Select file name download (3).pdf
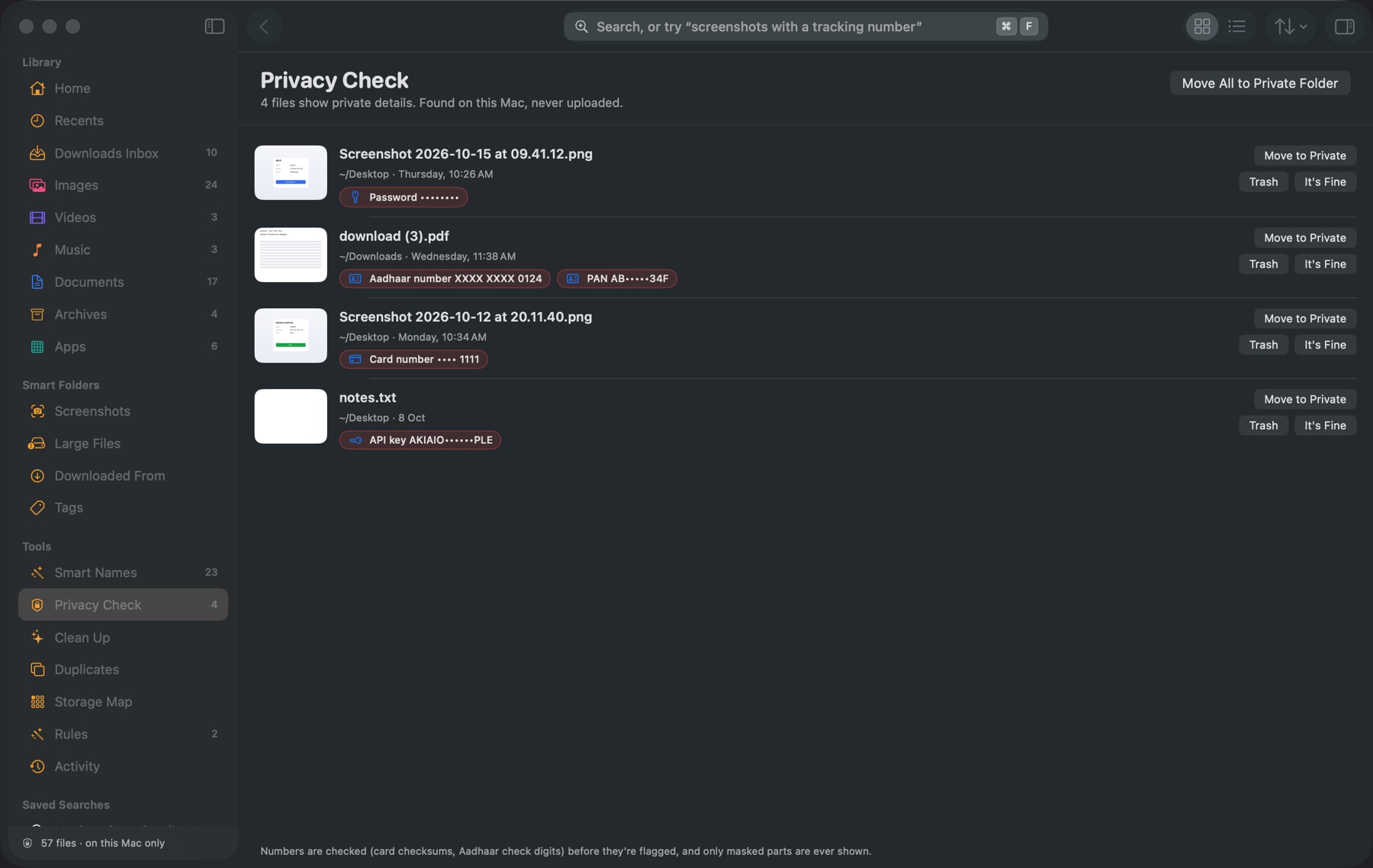 tap(394, 236)
